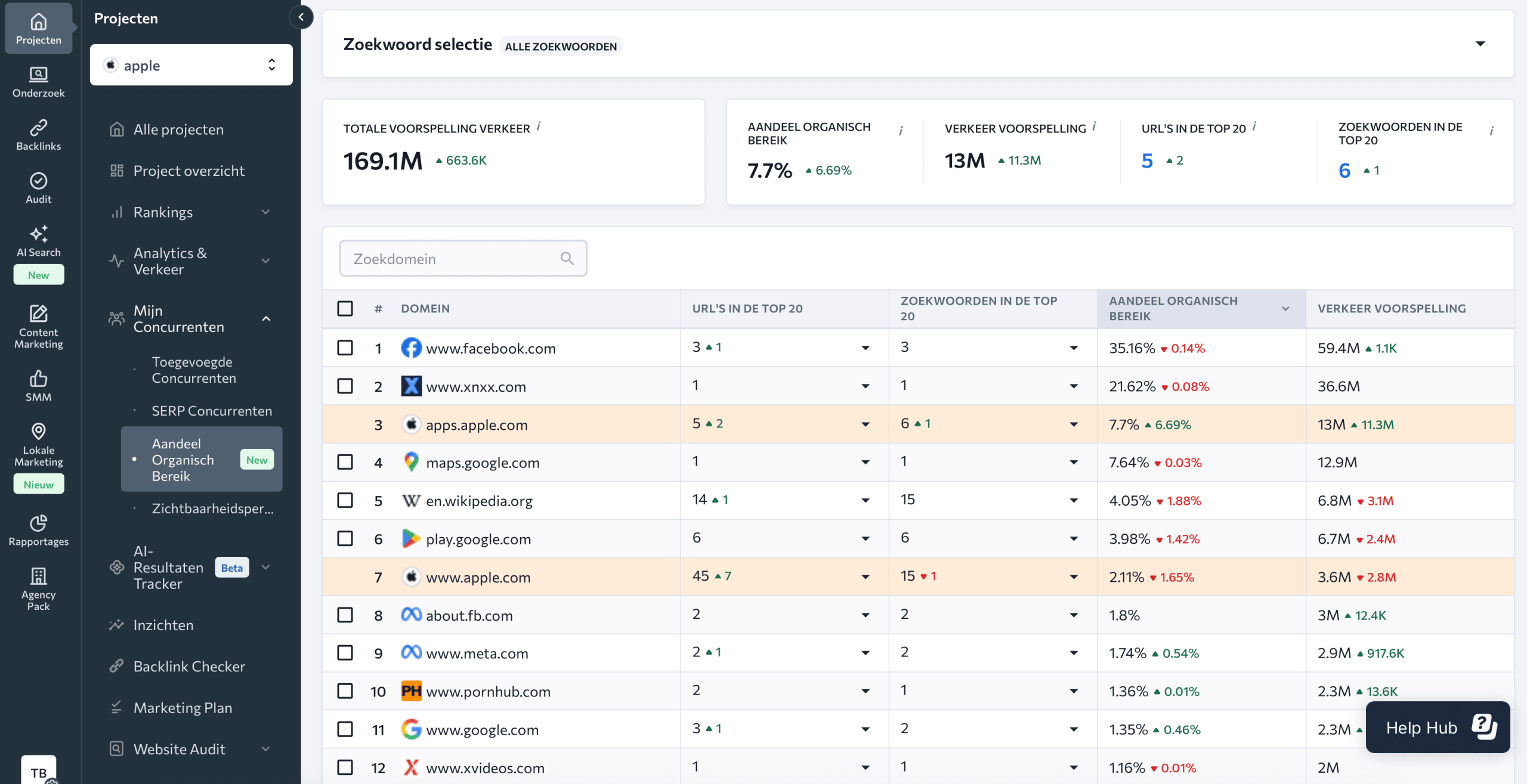Expand keywords dropdown for www.apple.com row
Image resolution: width=1527 pixels, height=784 pixels.
1074,577
